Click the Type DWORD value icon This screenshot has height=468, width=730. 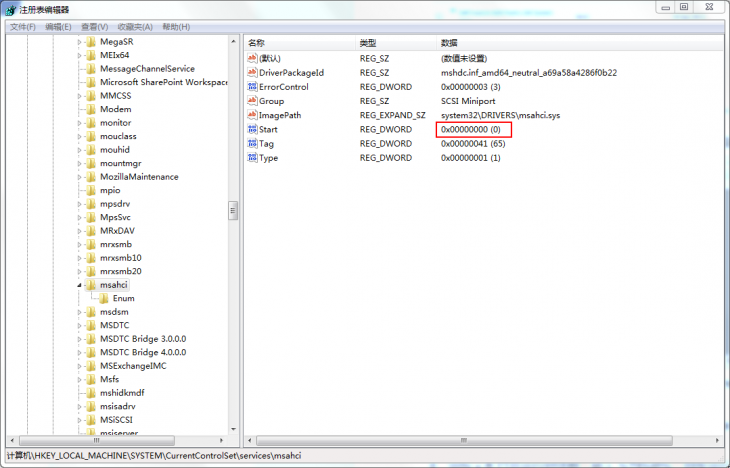click(x=252, y=158)
